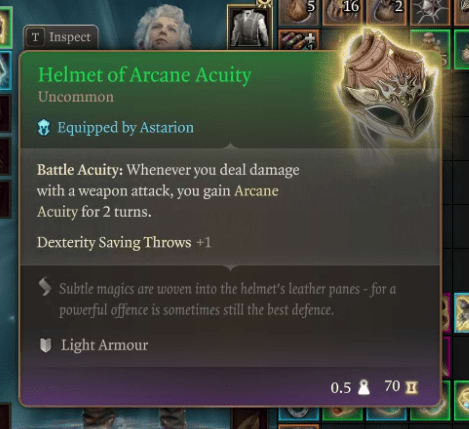This screenshot has height=429, width=469.
Task: Click the helmet icon beside Equipped by Astarion
Action: (44, 128)
